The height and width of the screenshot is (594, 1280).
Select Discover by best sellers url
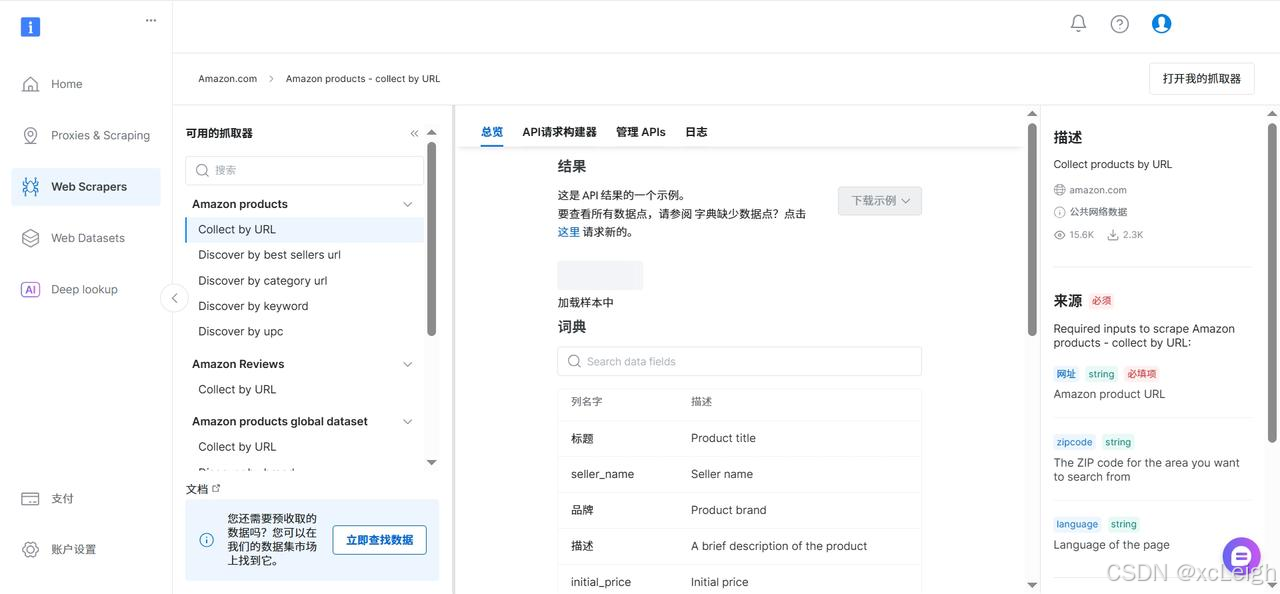(x=269, y=255)
